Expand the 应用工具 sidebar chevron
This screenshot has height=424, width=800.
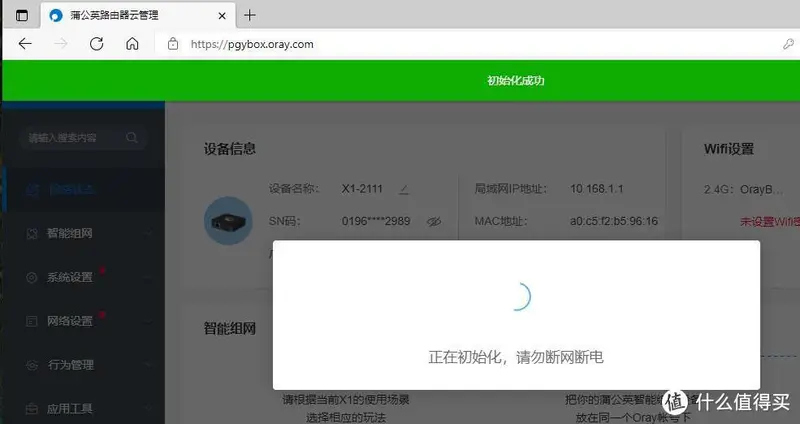148,409
